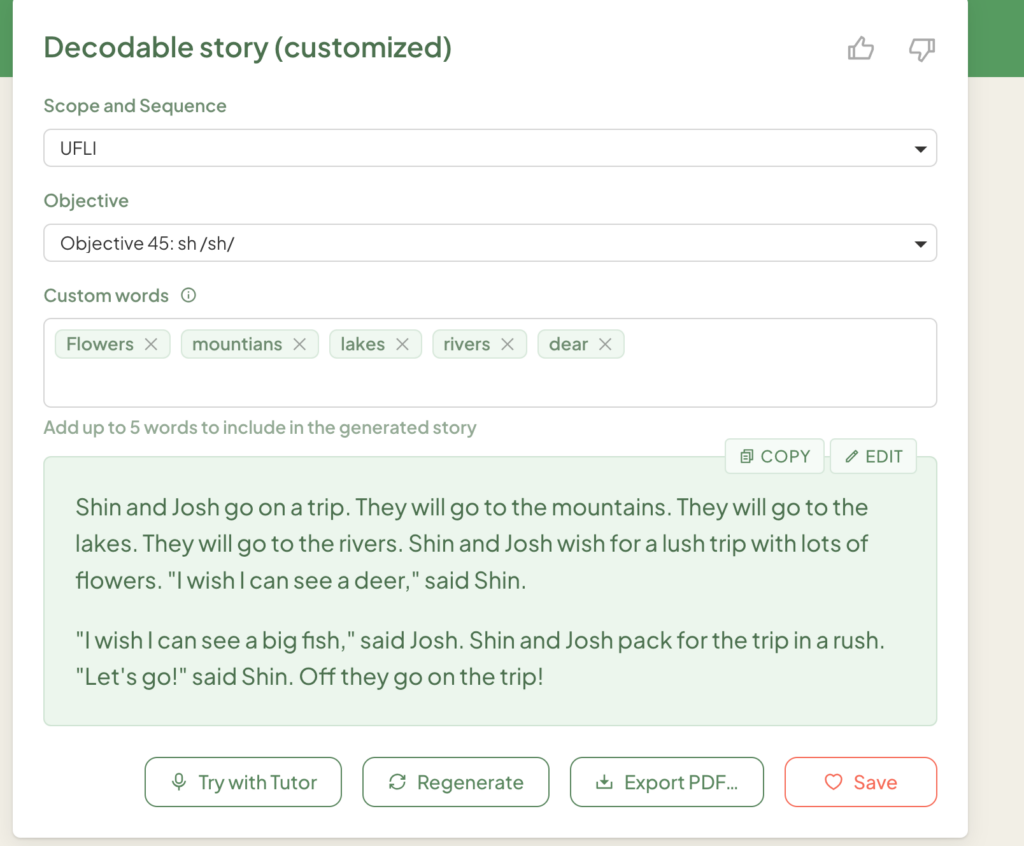Start Try with Tutor
Screen dimensions: 1024x846
click(243, 782)
